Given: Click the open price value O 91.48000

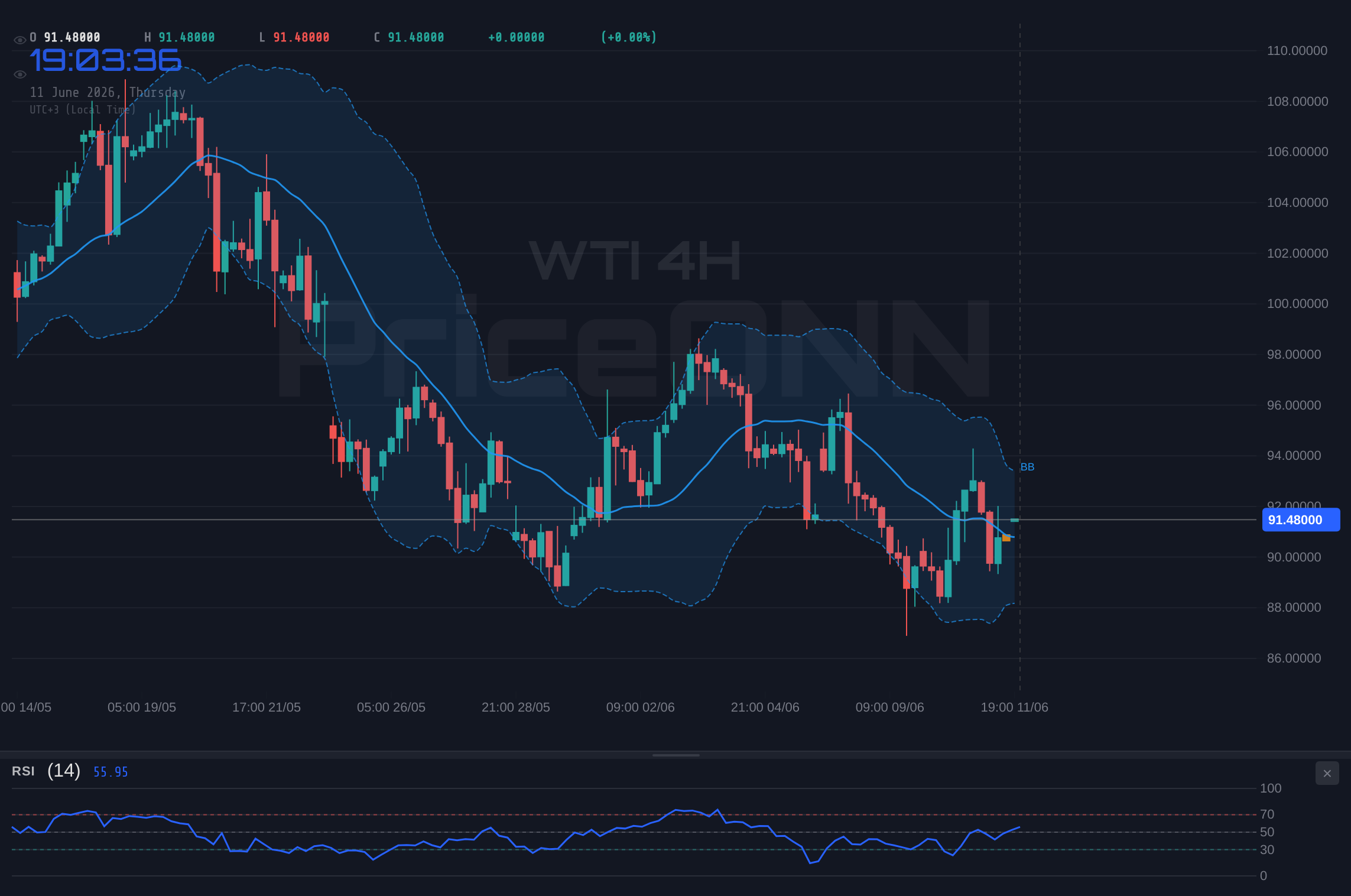Looking at the screenshot, I should (x=65, y=37).
